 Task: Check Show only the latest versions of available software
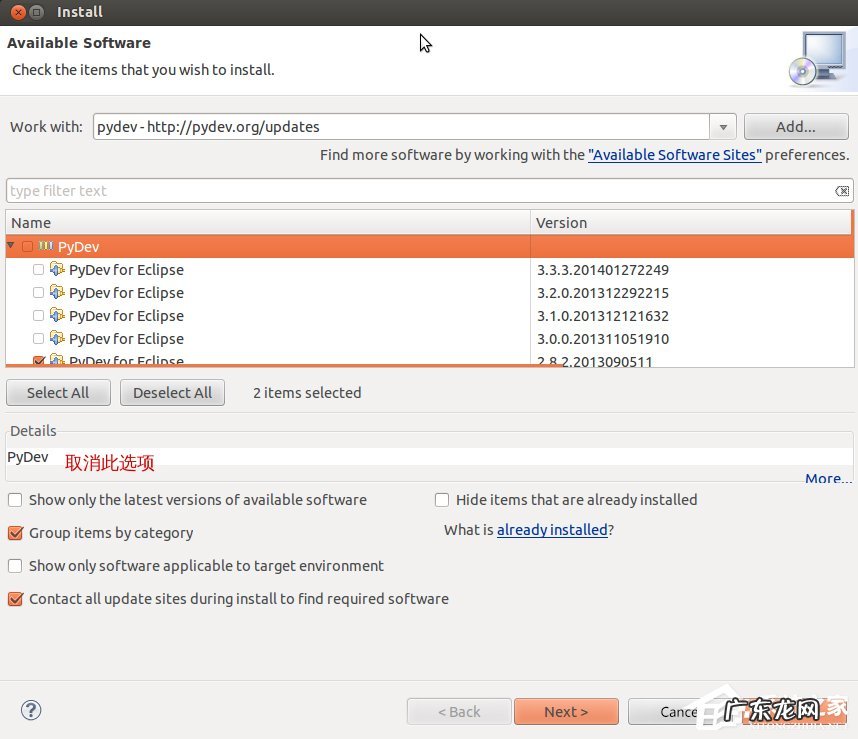[x=14, y=499]
